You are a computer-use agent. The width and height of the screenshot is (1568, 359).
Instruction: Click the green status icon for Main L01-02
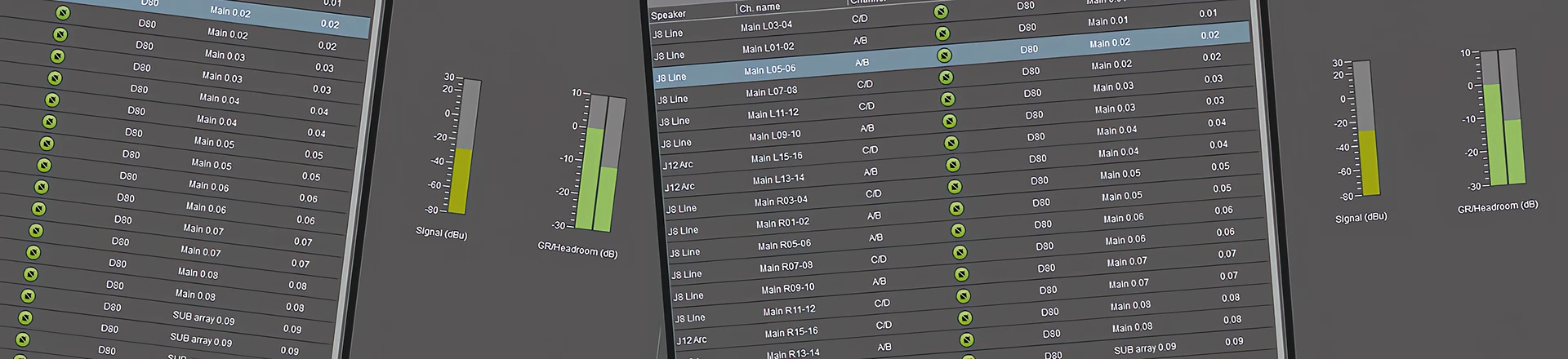tap(942, 33)
